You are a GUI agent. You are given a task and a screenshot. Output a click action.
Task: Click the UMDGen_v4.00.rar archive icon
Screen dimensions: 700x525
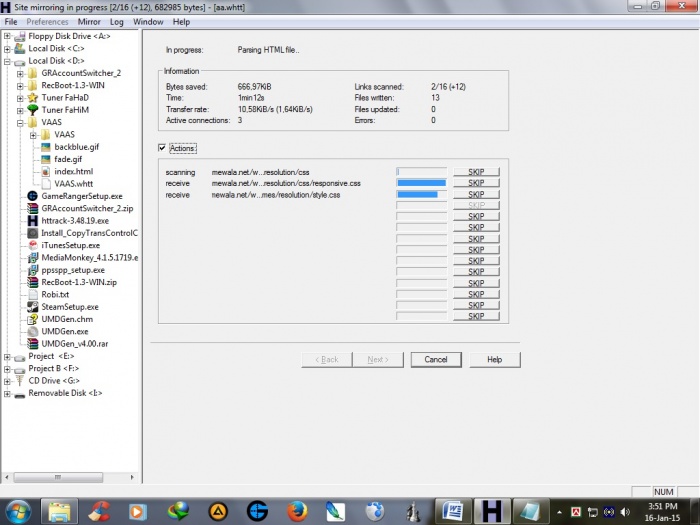(x=33, y=344)
